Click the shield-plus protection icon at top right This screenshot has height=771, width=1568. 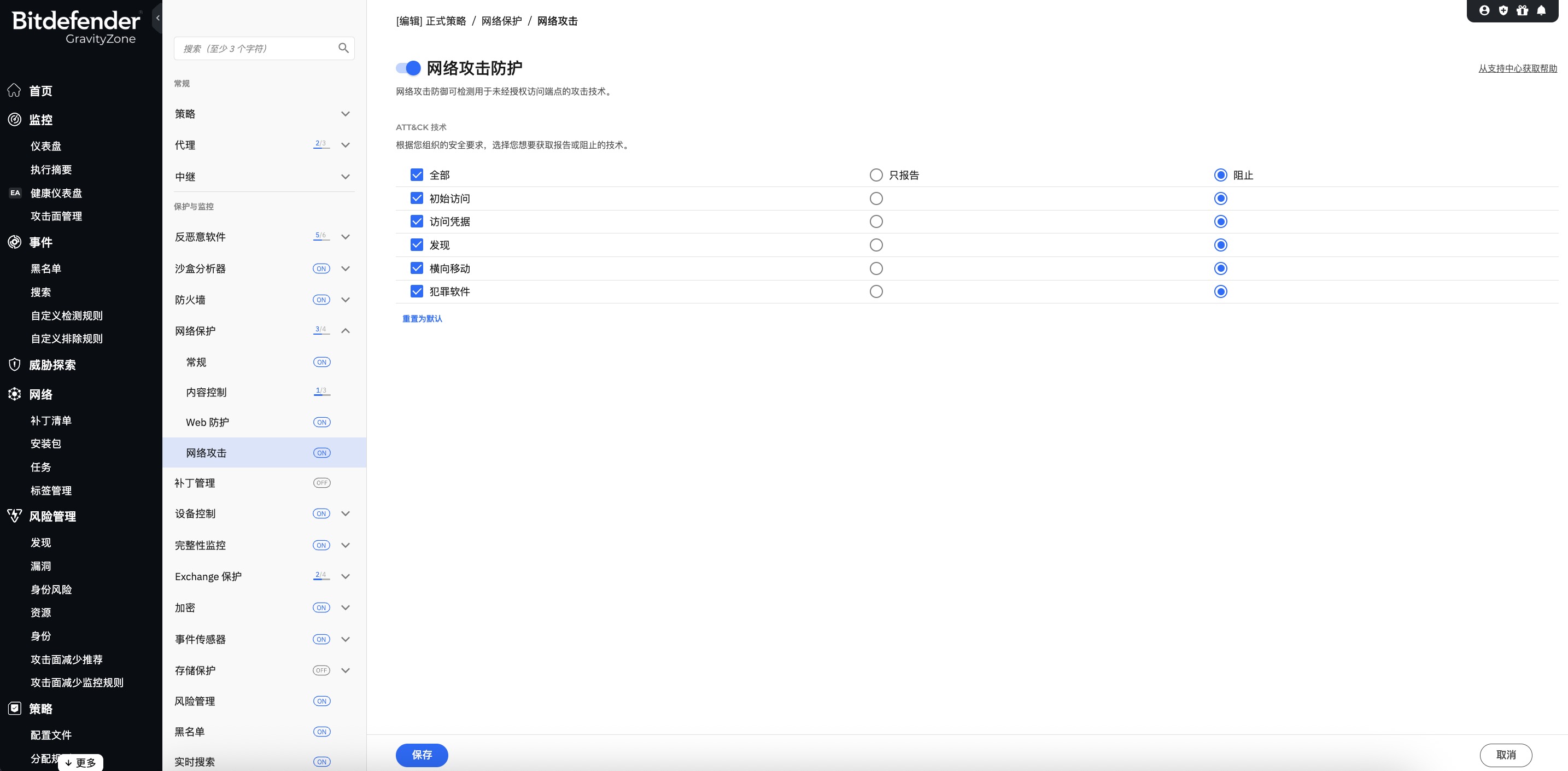tap(1503, 10)
